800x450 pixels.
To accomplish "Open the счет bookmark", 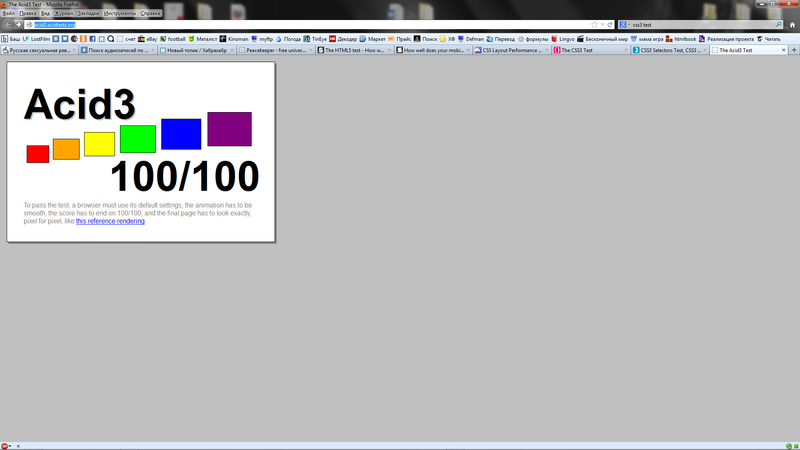I will (126, 39).
